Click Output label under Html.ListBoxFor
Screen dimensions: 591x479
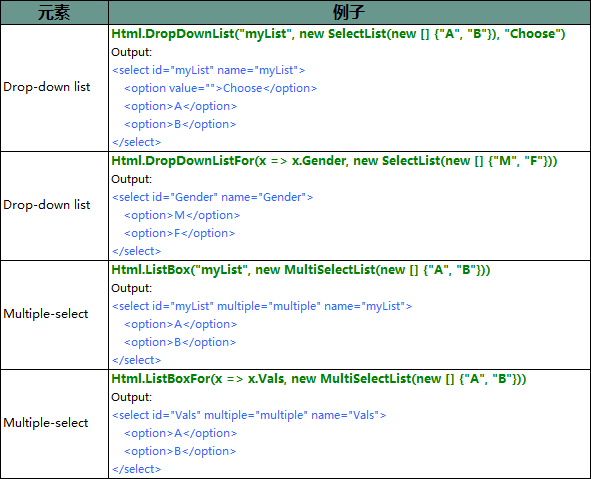pyautogui.click(x=131, y=397)
